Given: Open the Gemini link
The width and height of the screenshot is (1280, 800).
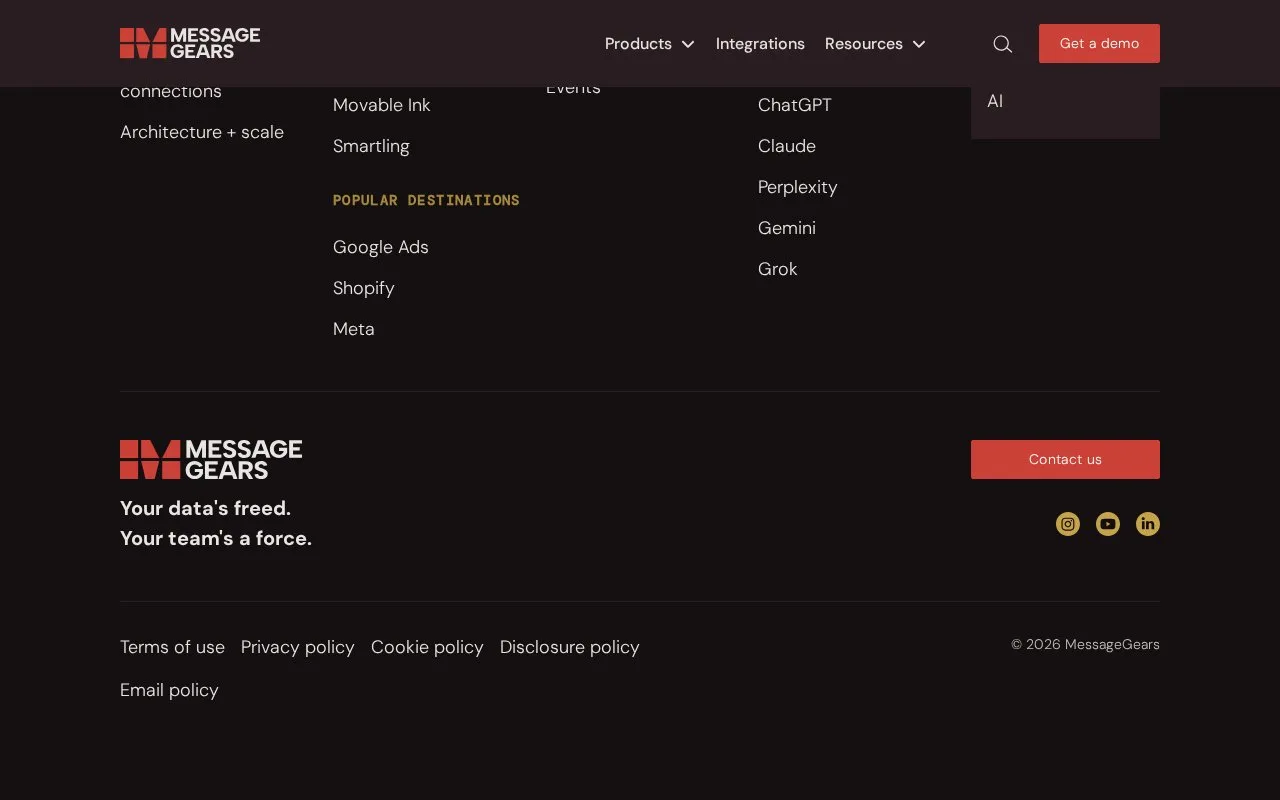Looking at the screenshot, I should [787, 228].
